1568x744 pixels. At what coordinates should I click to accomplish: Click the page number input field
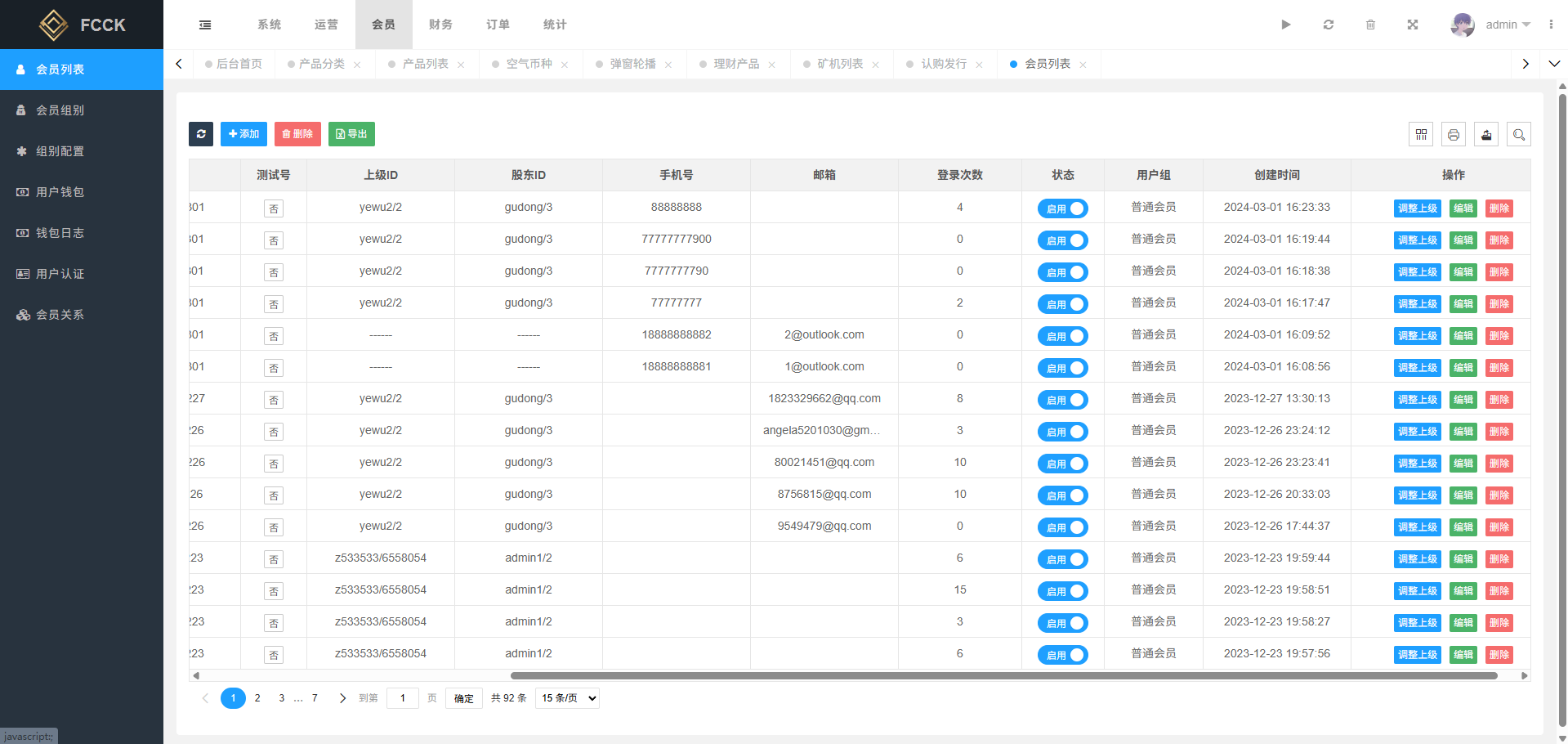coord(403,698)
